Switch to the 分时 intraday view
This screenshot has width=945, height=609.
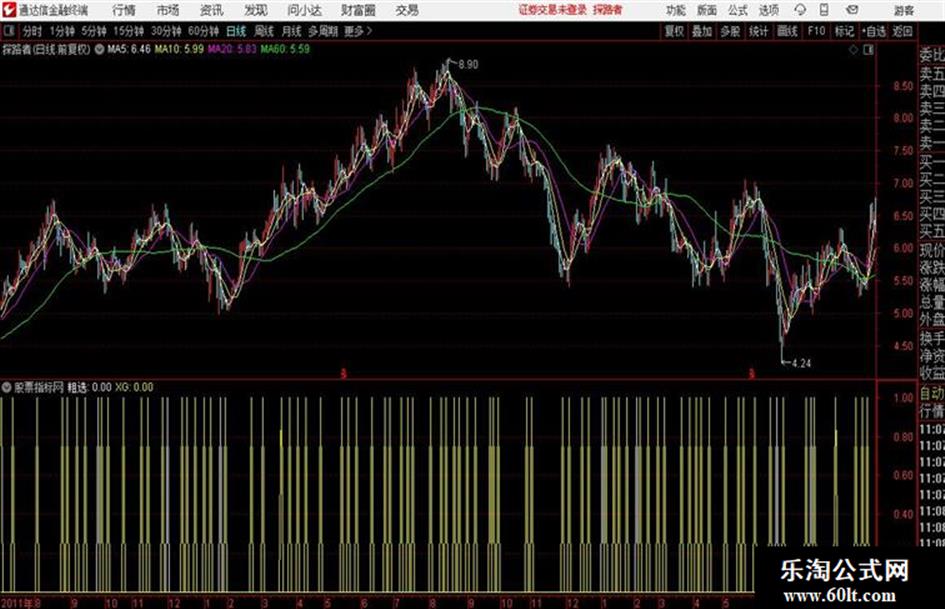click(x=33, y=31)
